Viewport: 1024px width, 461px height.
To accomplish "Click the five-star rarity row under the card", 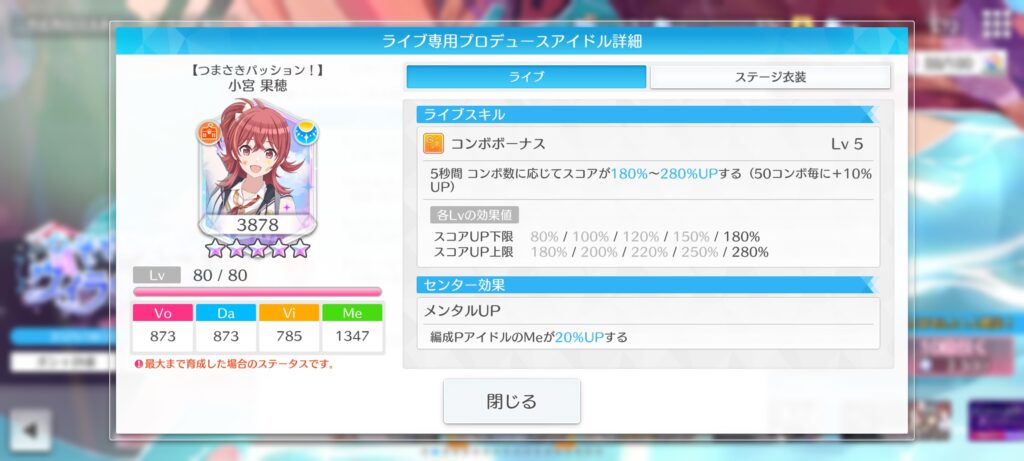I will tap(257, 248).
